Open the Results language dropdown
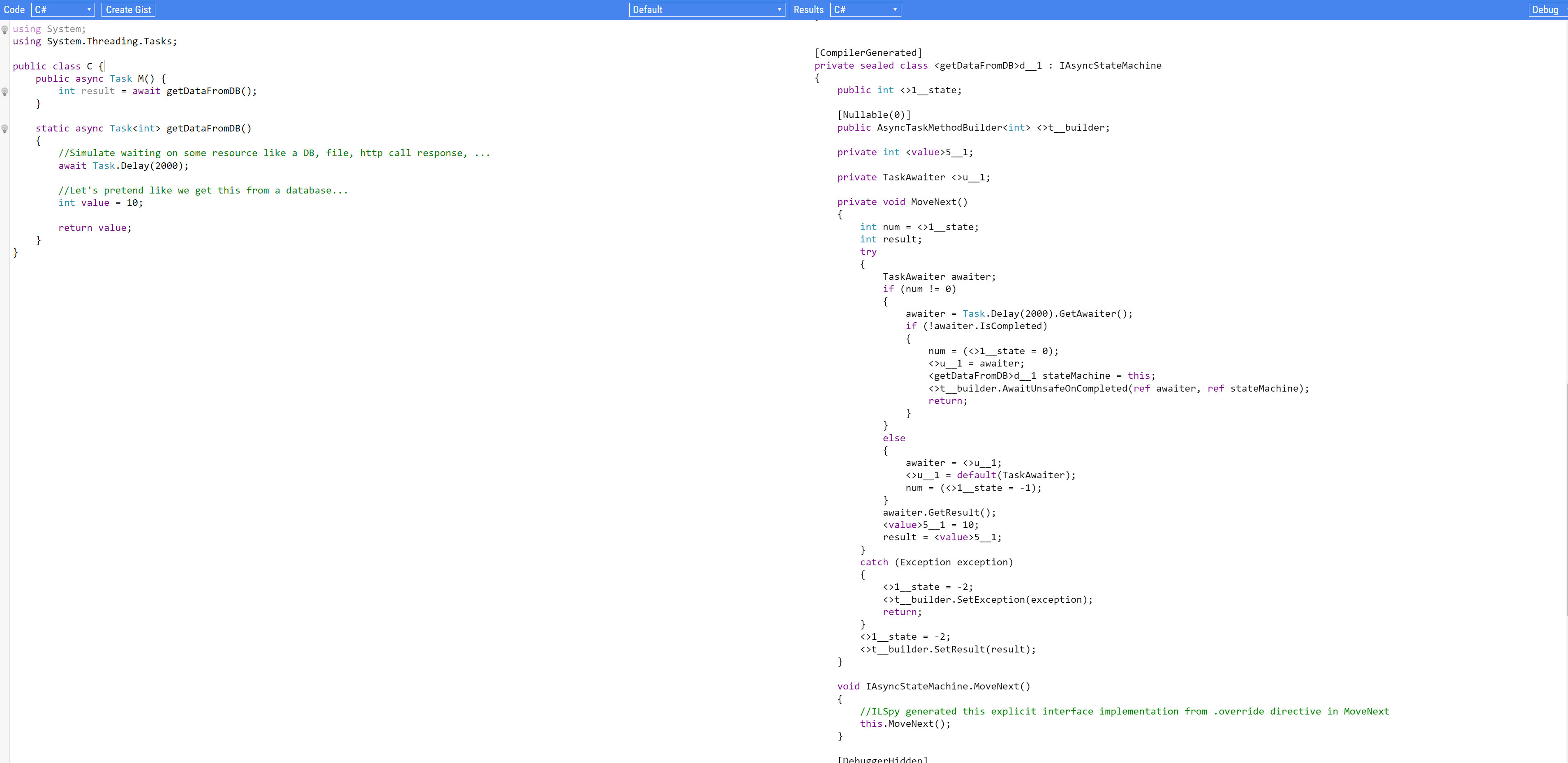 click(x=865, y=10)
